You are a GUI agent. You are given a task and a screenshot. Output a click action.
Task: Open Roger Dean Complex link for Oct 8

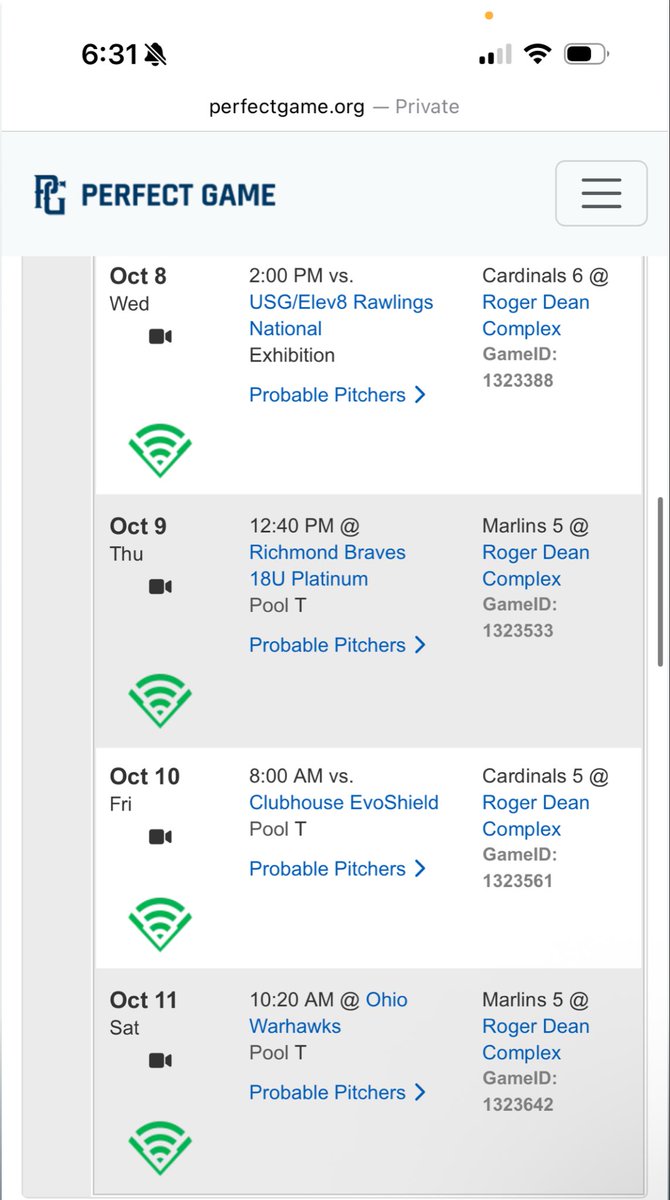[536, 315]
